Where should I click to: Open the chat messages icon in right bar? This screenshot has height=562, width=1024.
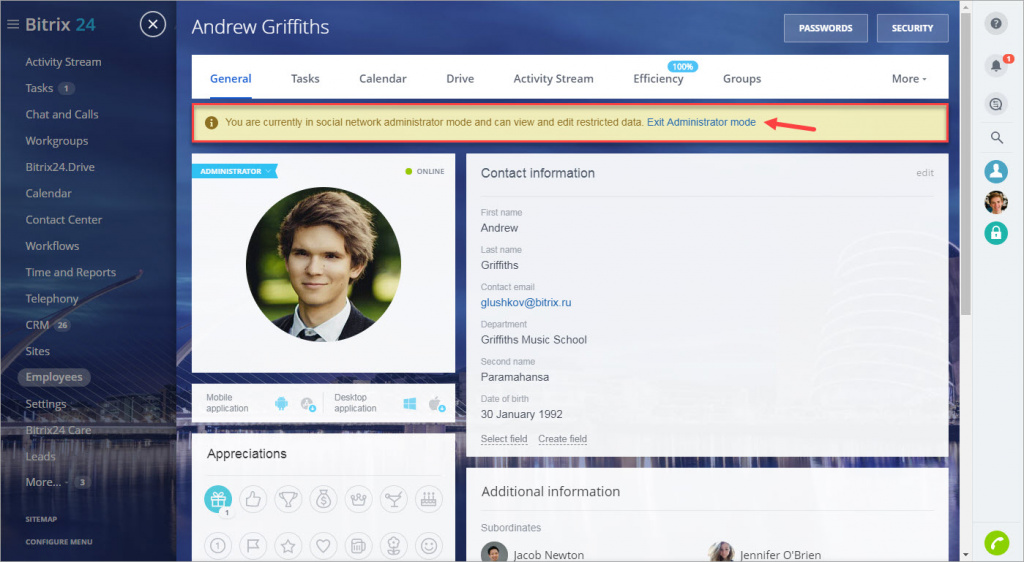(995, 104)
